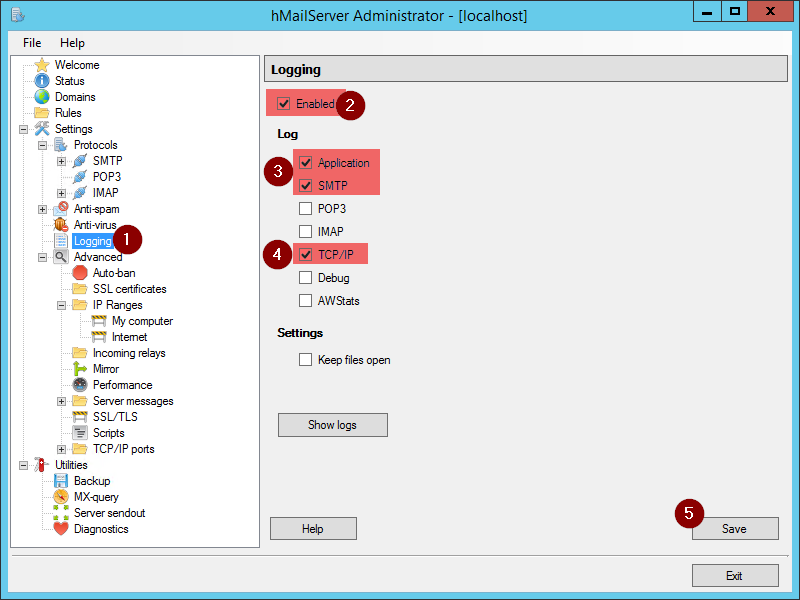This screenshot has height=600, width=800.
Task: Expand the IMAP tree node
Action: point(61,193)
